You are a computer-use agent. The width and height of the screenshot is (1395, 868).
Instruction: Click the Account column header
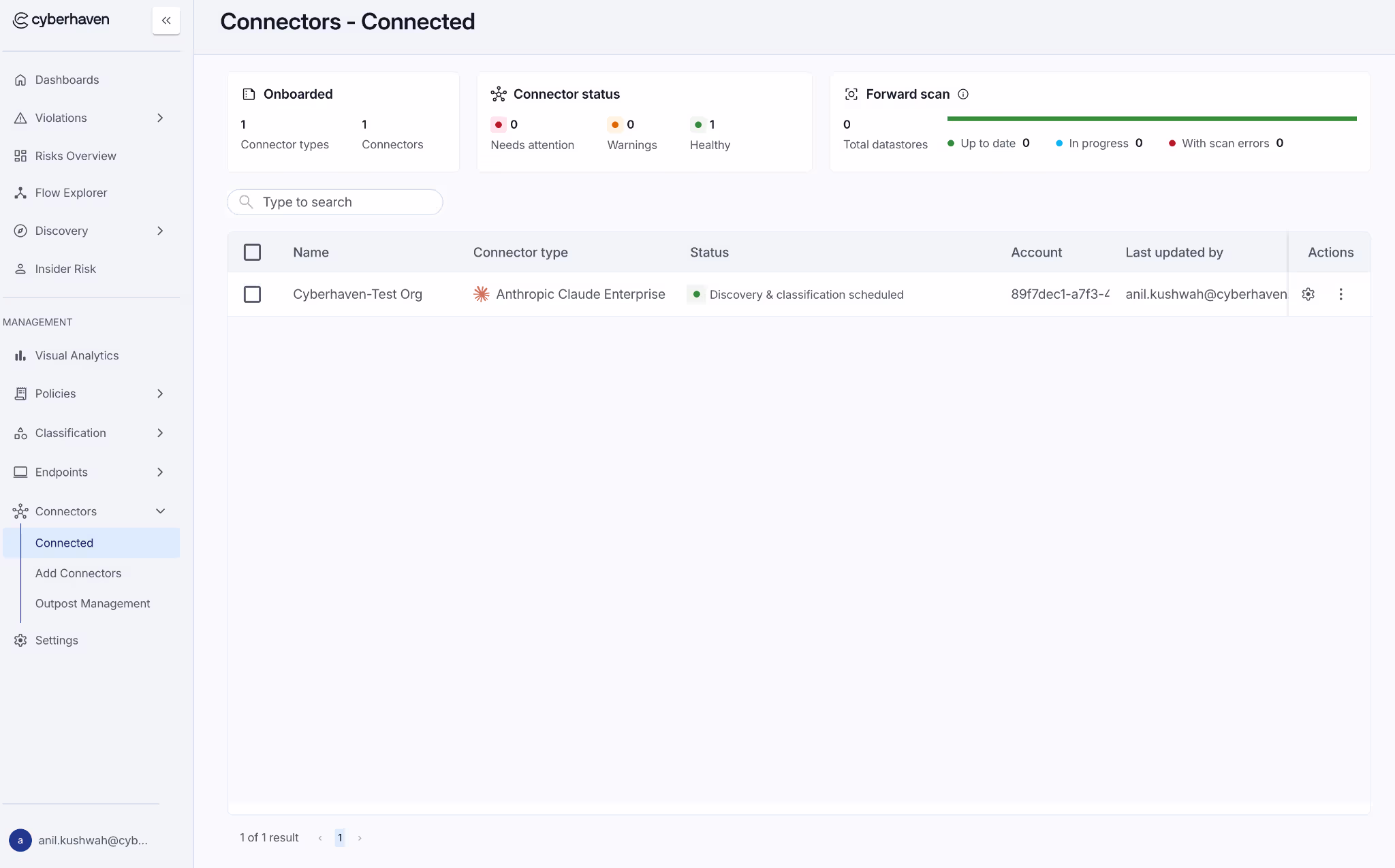click(1036, 253)
